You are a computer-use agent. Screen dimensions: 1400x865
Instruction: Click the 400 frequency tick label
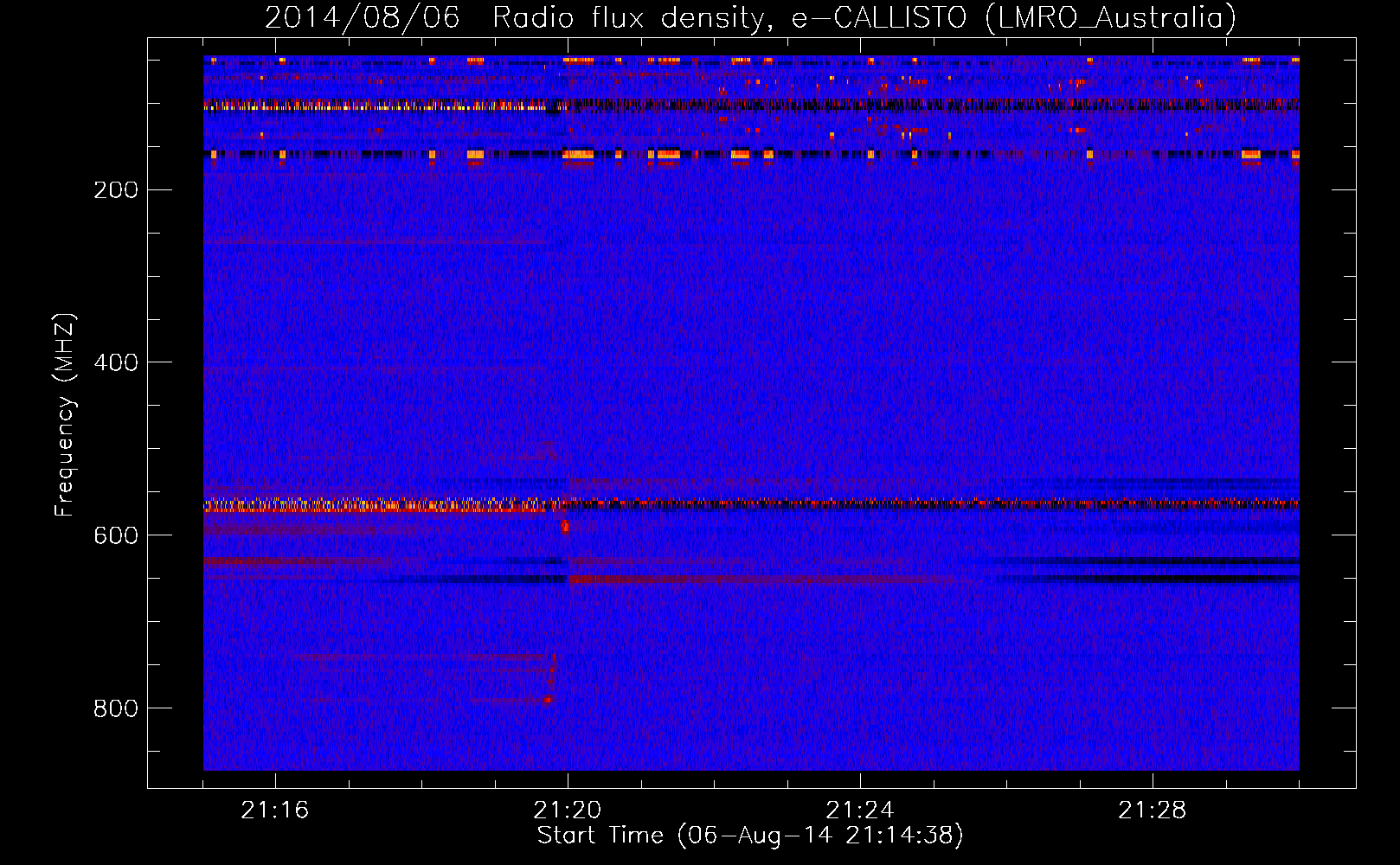(x=116, y=362)
